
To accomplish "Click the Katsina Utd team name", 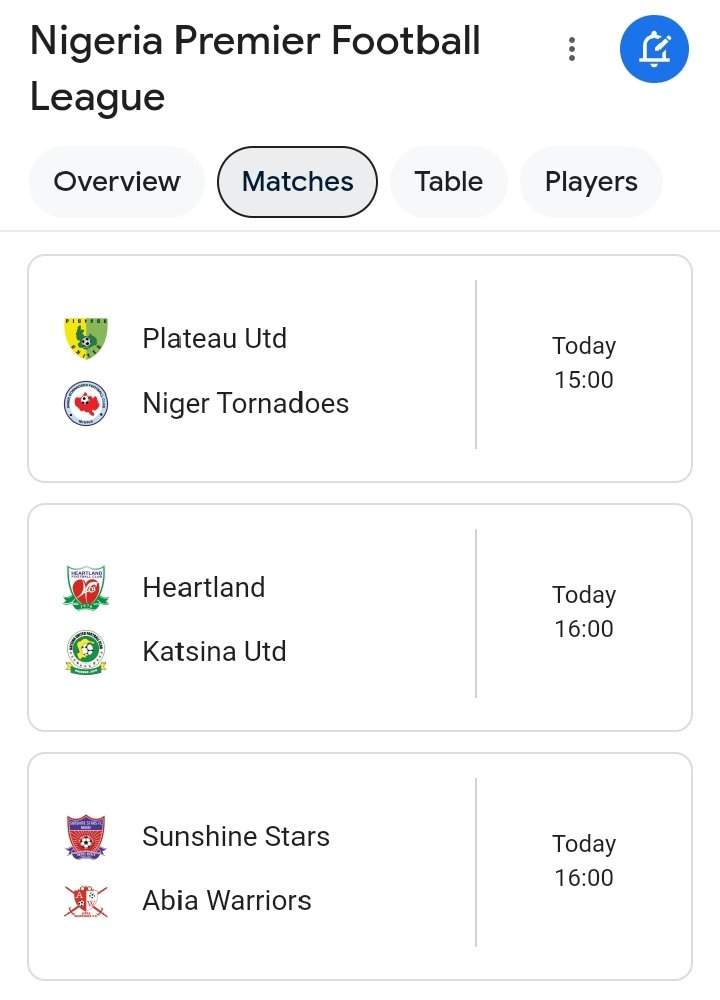I will 215,652.
